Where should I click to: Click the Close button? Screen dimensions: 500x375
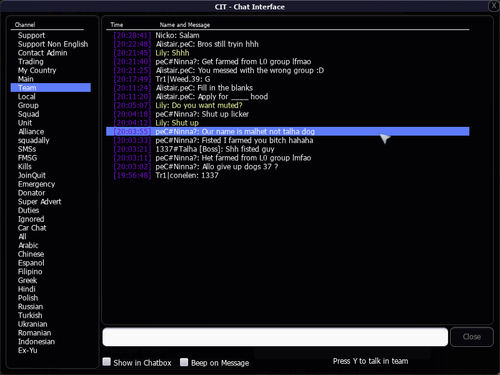point(472,337)
